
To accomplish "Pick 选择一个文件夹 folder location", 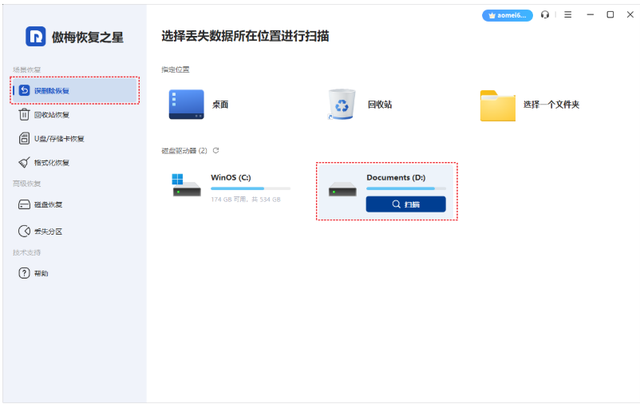I will [x=530, y=105].
